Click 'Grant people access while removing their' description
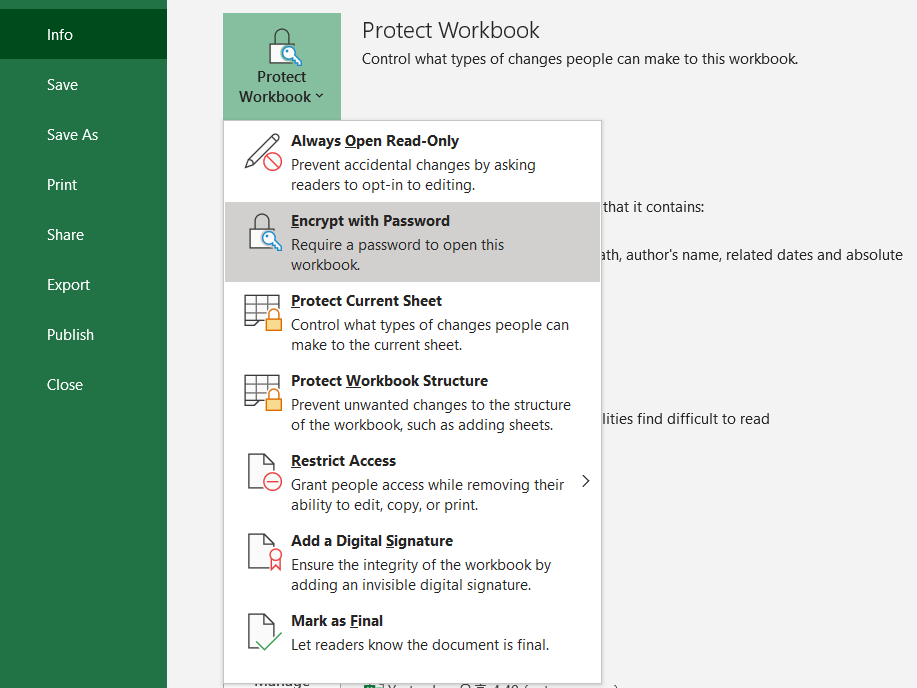Image resolution: width=917 pixels, height=688 pixels. click(428, 485)
